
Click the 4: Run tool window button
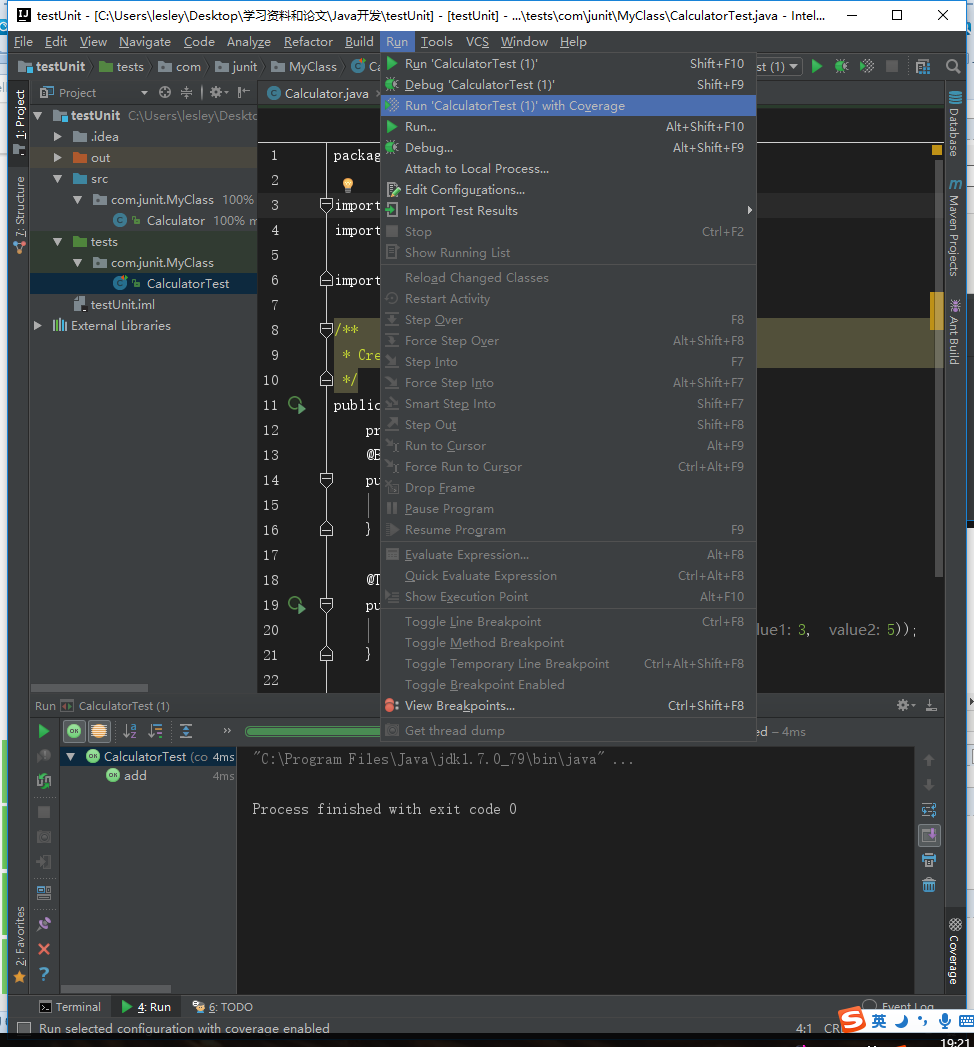(146, 1007)
